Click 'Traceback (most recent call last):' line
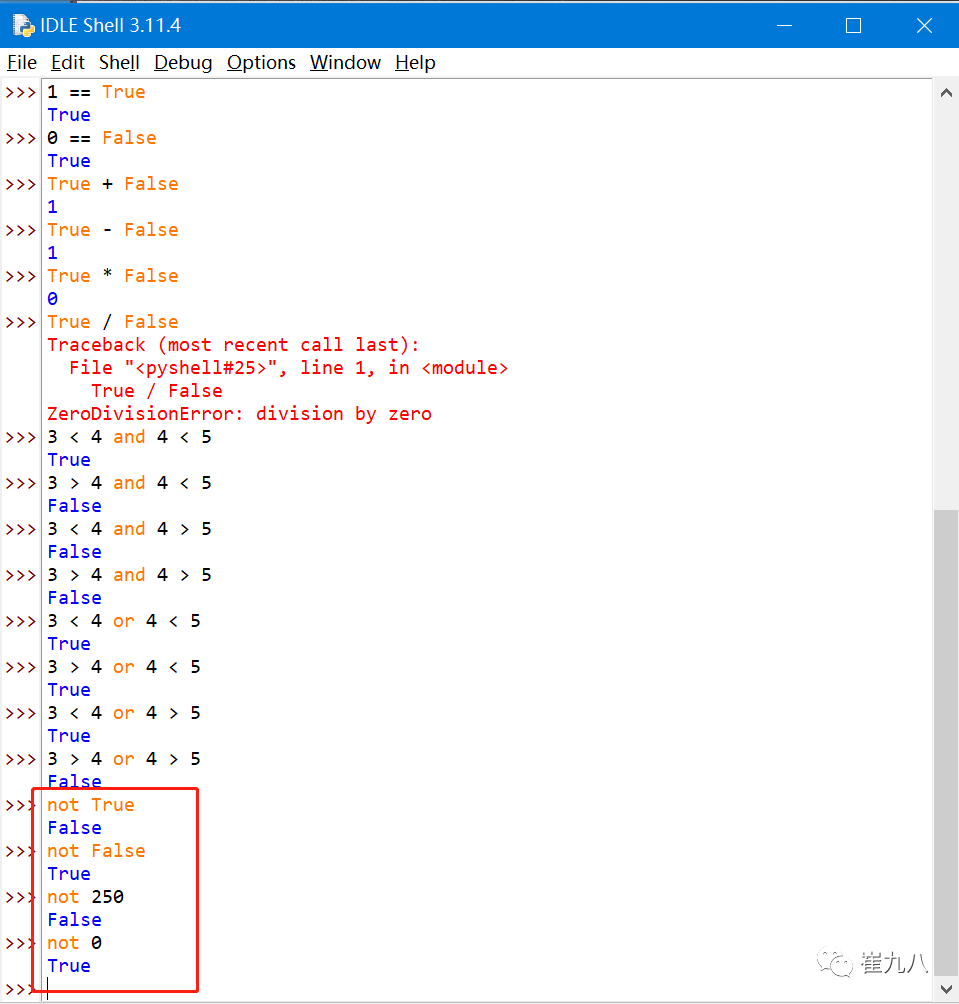959x1004 pixels. click(233, 345)
